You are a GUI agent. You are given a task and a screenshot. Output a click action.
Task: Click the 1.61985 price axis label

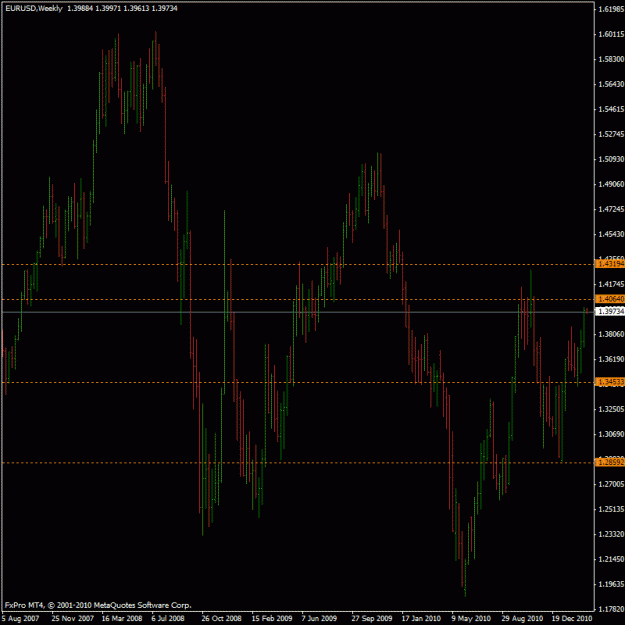[611, 9]
